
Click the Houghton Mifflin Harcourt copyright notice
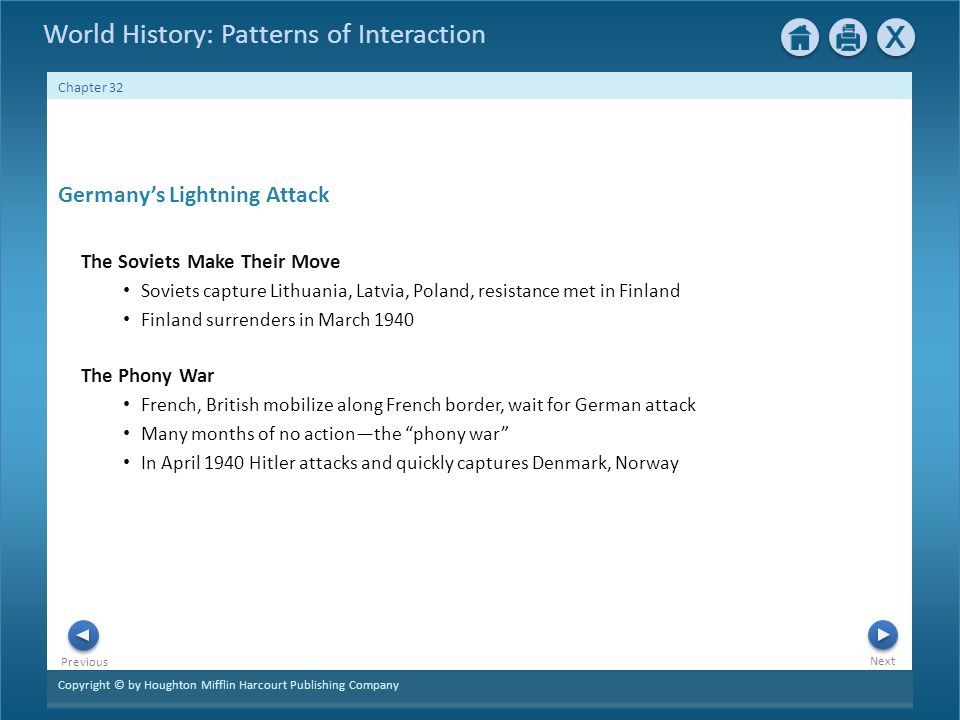(228, 685)
